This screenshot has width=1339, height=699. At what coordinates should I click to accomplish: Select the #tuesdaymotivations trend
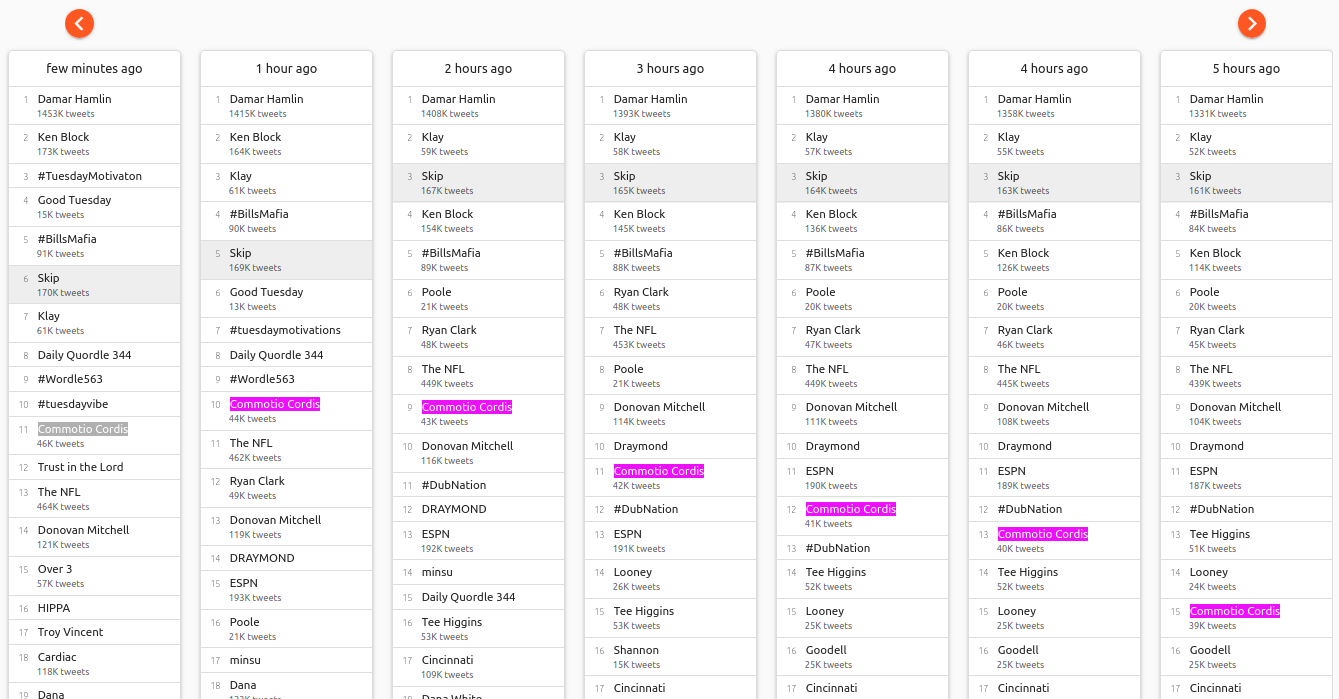pos(287,330)
